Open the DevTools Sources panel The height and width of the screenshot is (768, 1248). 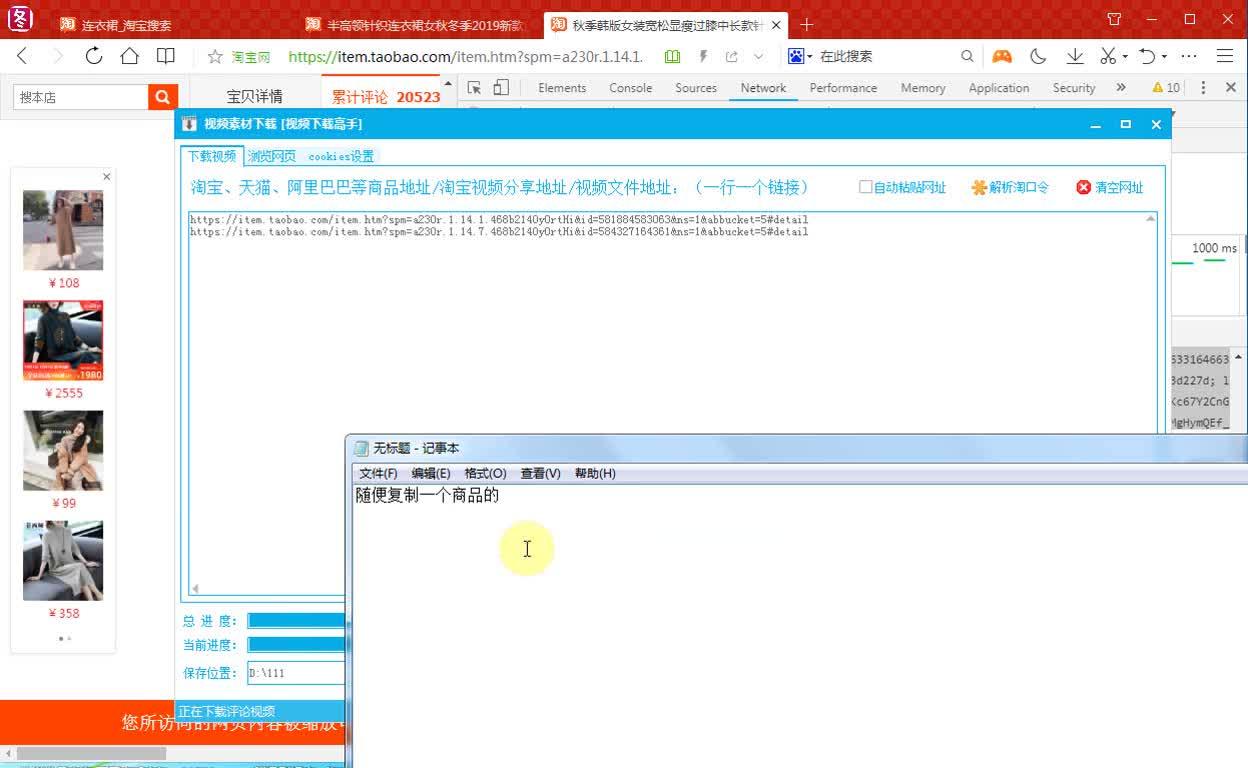point(696,88)
